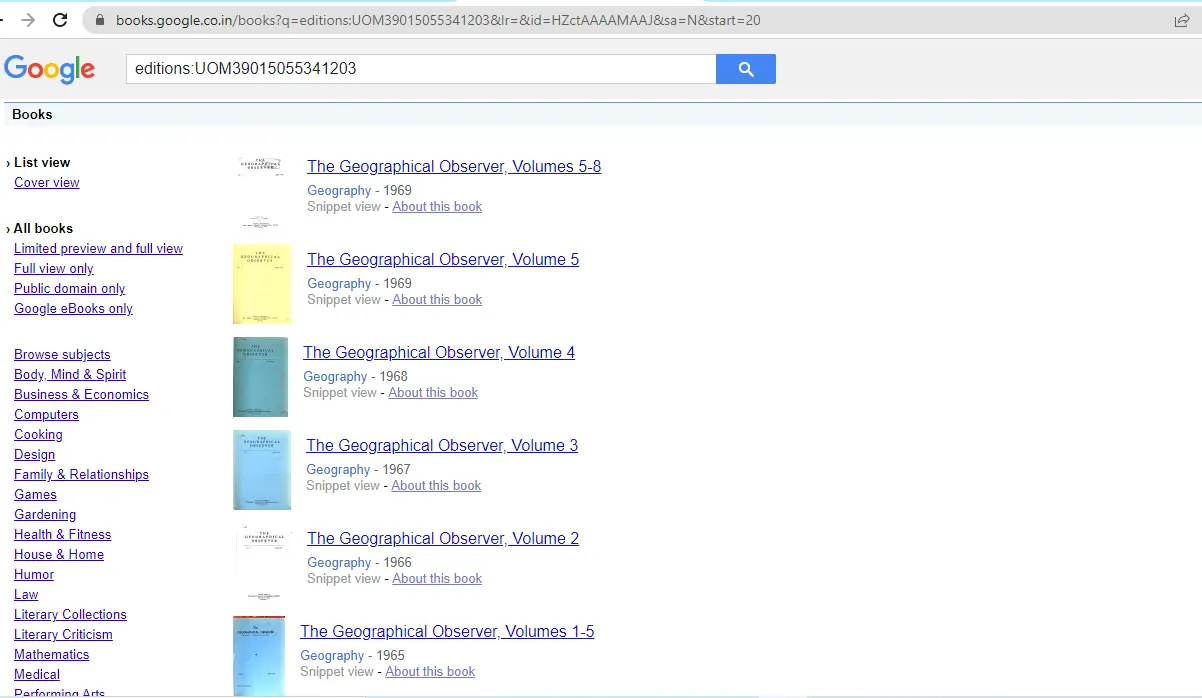Open the House & Home subject
The image size is (1202, 698).
tap(59, 555)
